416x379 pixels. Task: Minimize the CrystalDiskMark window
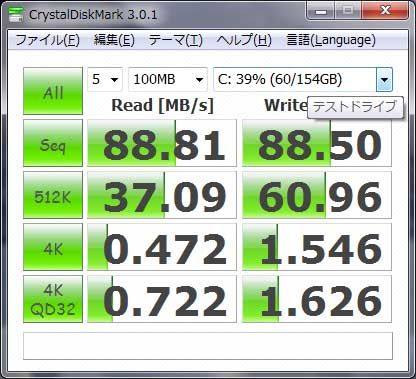tap(320, 11)
